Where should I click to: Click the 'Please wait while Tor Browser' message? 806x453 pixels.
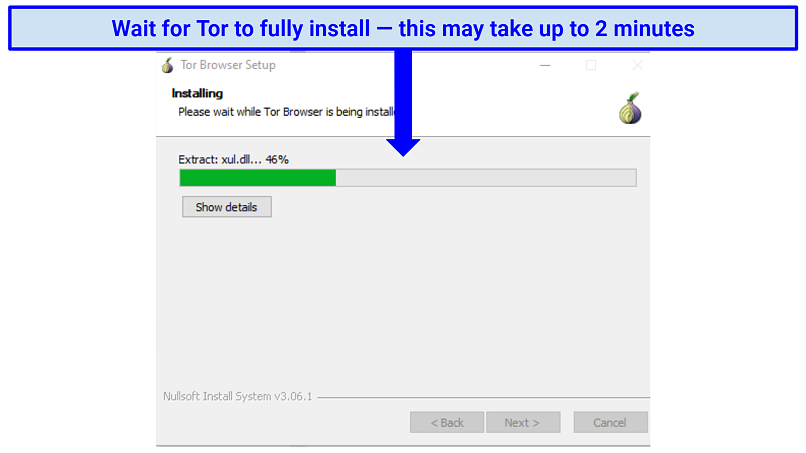pos(286,112)
